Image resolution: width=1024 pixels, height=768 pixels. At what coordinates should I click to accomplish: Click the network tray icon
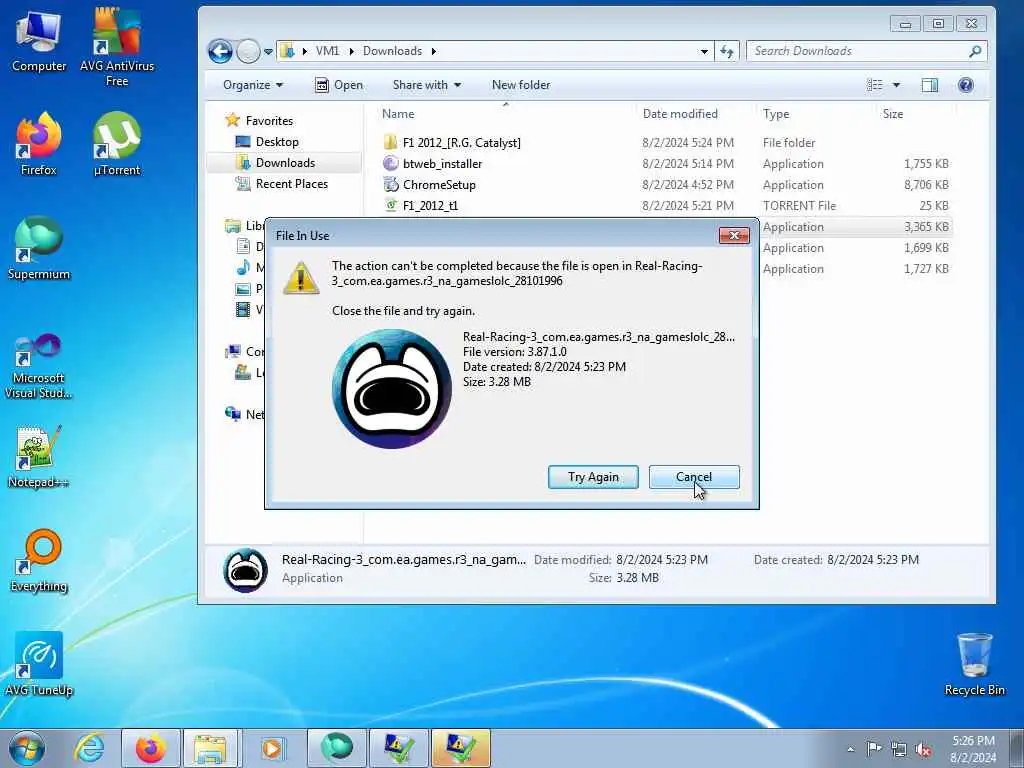pyautogui.click(x=899, y=749)
